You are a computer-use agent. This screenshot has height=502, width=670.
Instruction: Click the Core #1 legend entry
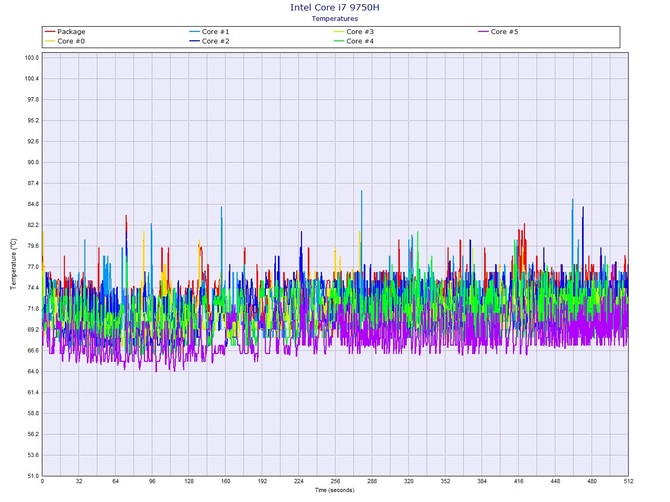pyautogui.click(x=209, y=32)
